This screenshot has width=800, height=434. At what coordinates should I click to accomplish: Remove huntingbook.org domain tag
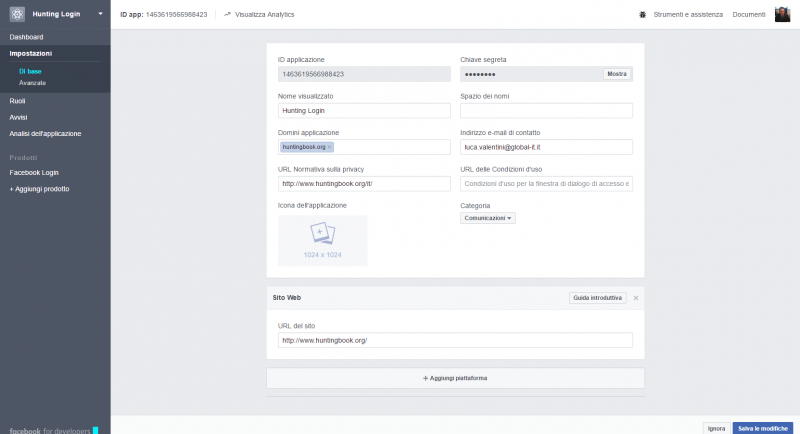tap(330, 147)
